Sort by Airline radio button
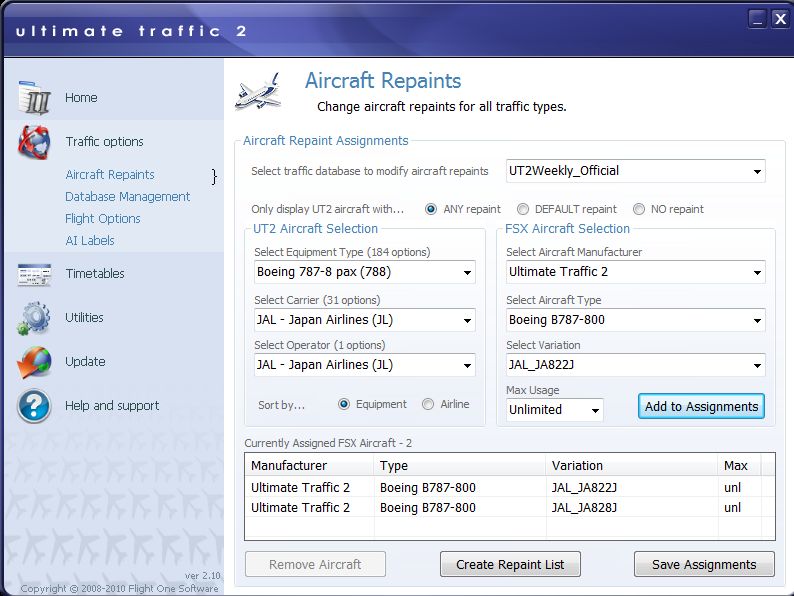 click(428, 404)
